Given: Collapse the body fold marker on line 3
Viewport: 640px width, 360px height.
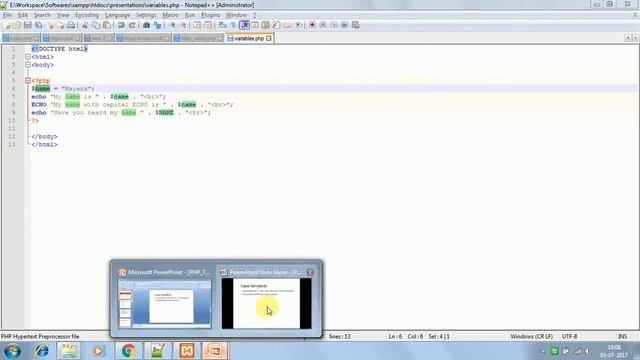Looking at the screenshot, I should pyautogui.click(x=28, y=64).
